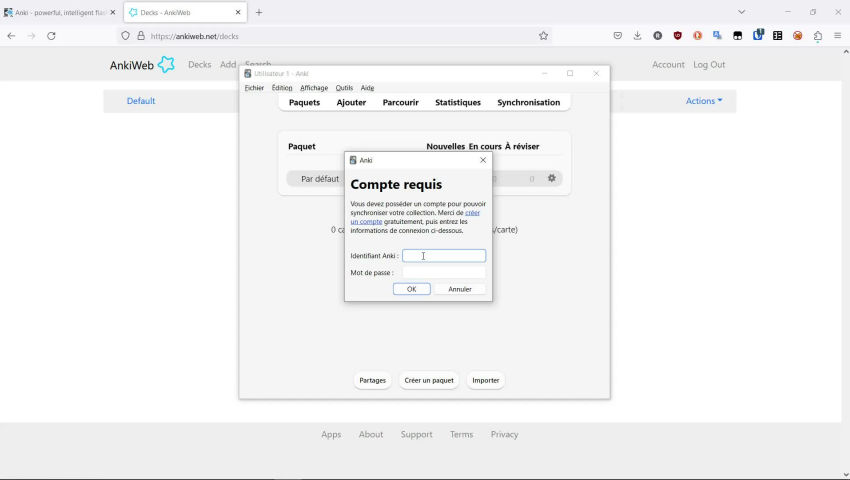Save page with Pocket icon
The height and width of the screenshot is (480, 850).
pyautogui.click(x=618, y=35)
